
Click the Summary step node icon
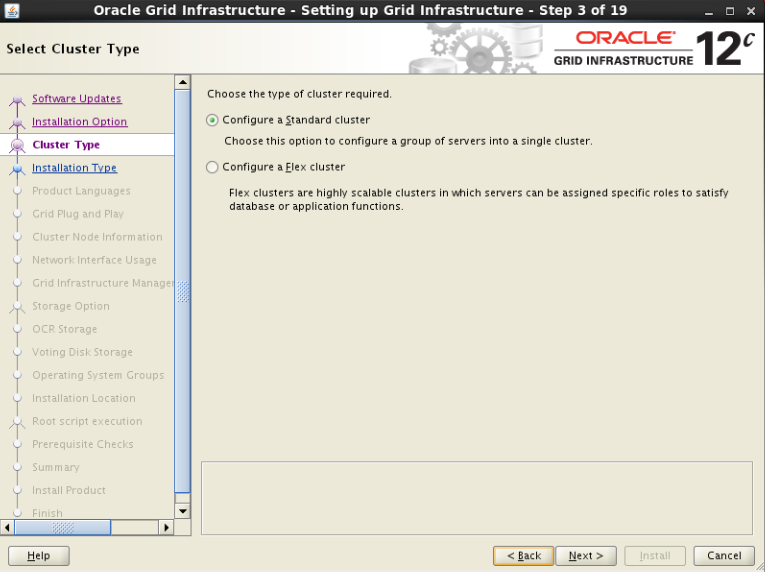pyautogui.click(x=18, y=467)
